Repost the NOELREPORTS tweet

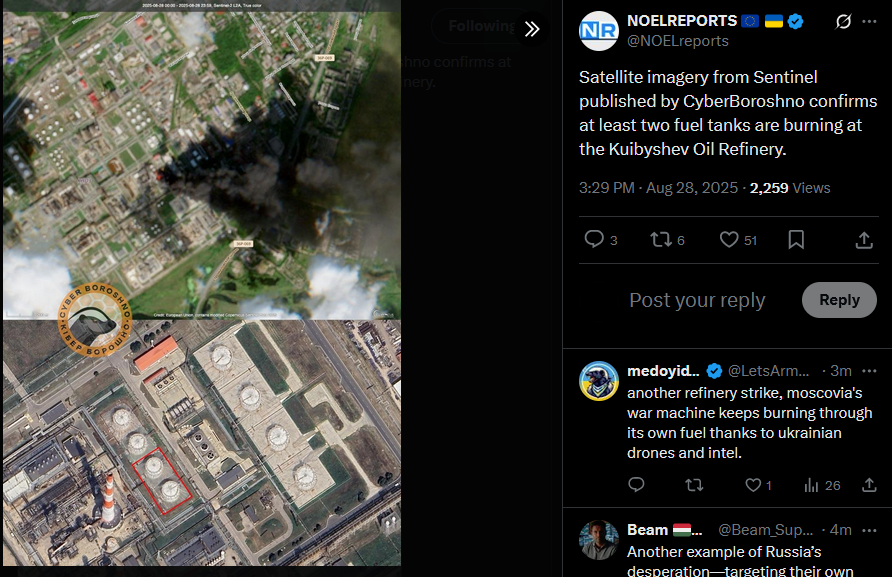(x=661, y=239)
